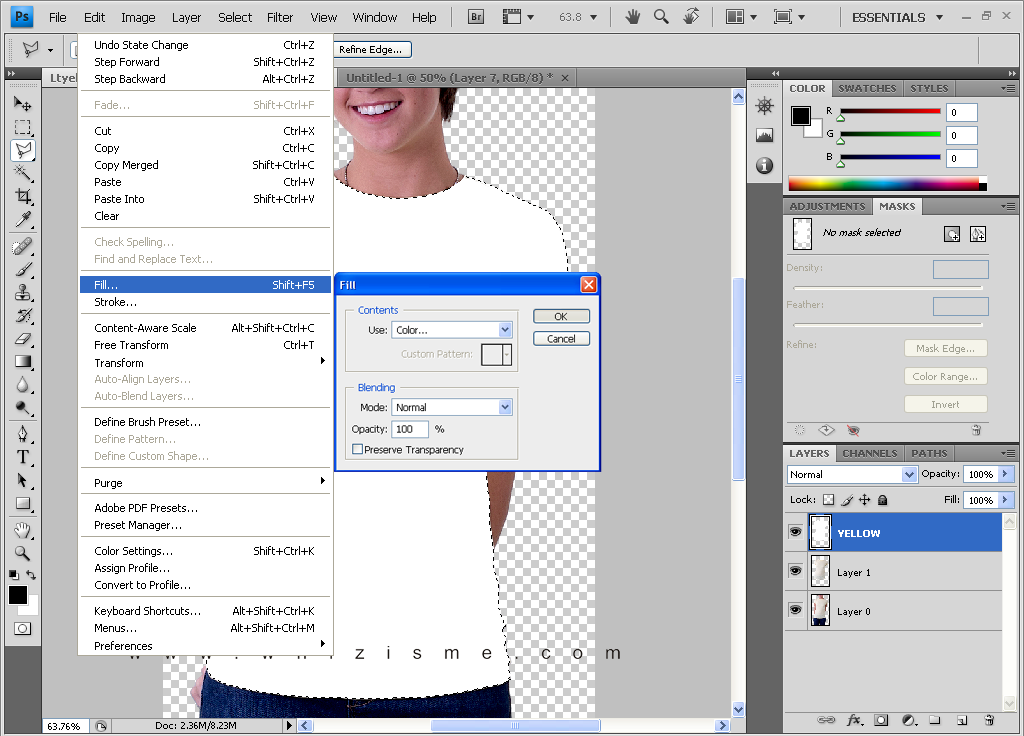Click the layer style fx icon
1024x736 pixels.
click(854, 720)
